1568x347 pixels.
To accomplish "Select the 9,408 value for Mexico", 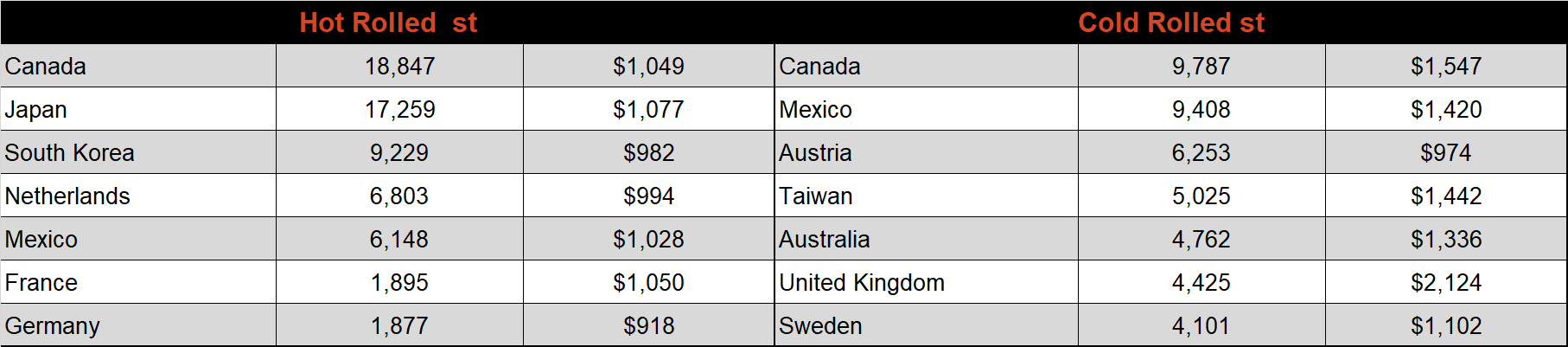I will coord(1201,109).
